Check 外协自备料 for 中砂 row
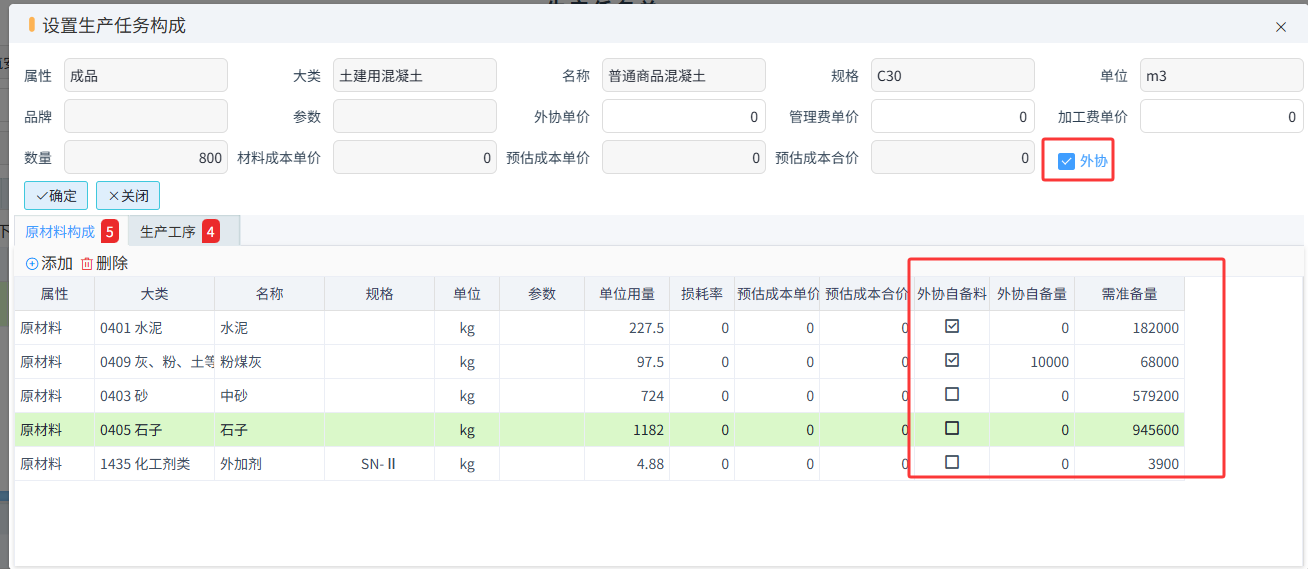Screen dimensions: 1308x569 [x=952, y=394]
